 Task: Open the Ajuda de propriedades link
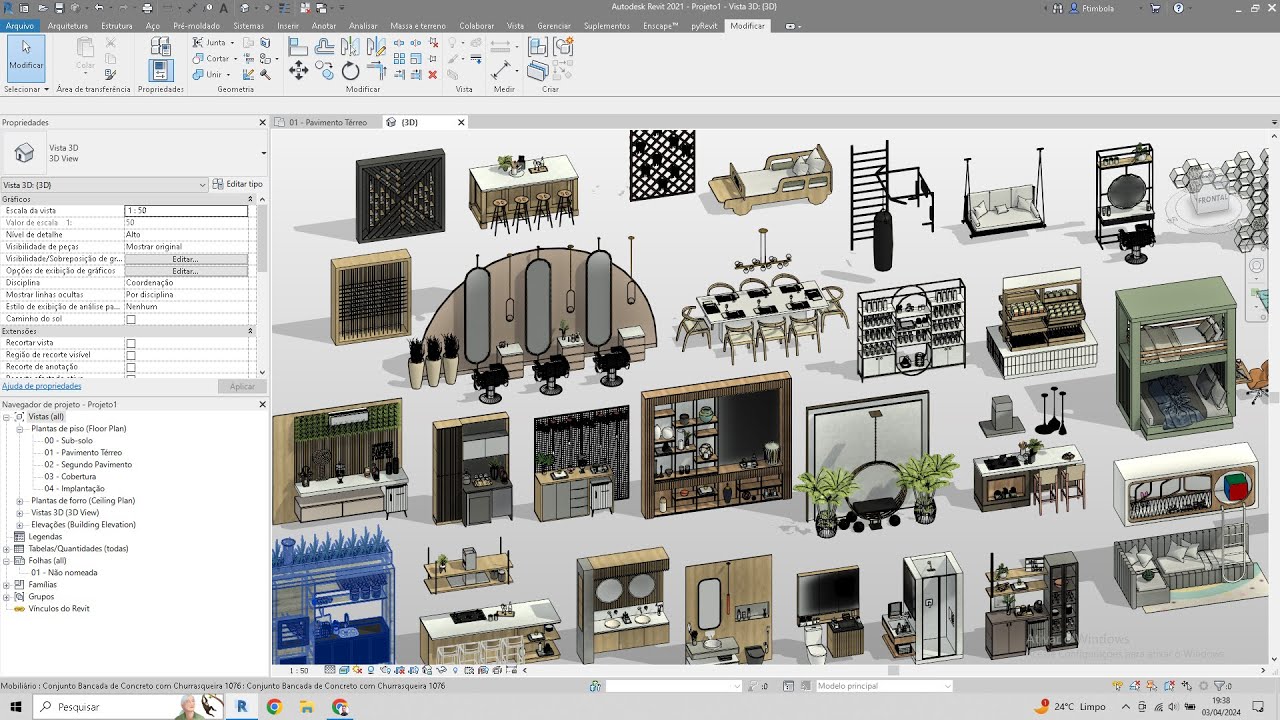[x=42, y=386]
